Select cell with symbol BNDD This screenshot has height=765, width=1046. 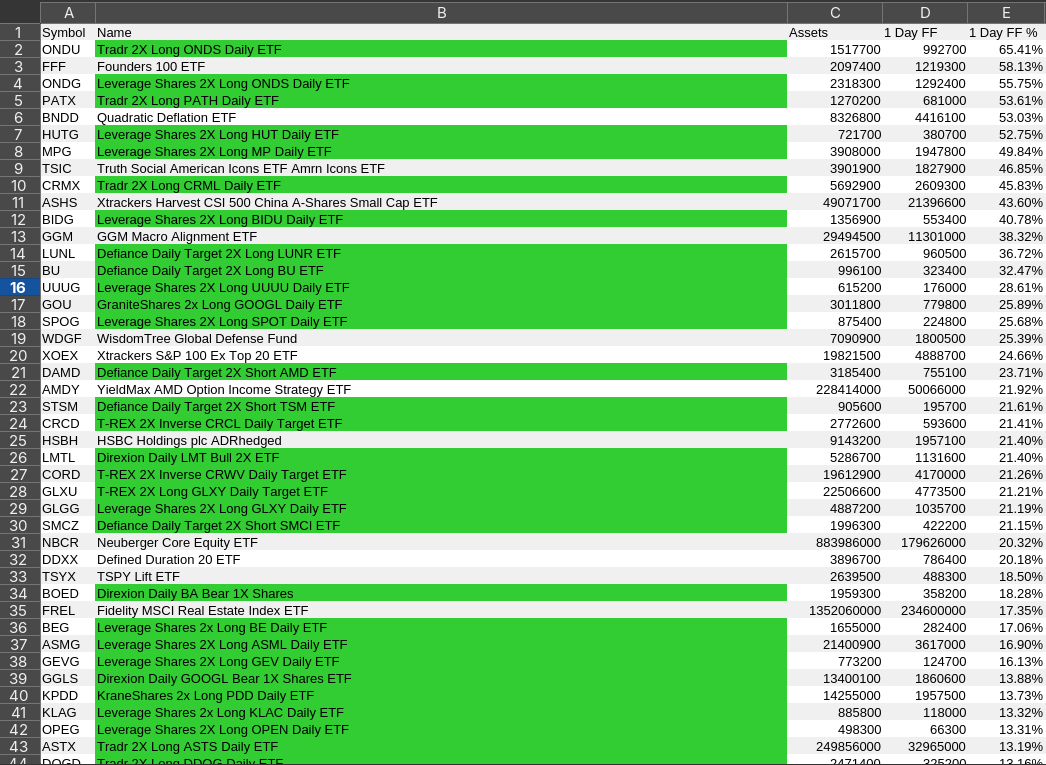[x=68, y=117]
